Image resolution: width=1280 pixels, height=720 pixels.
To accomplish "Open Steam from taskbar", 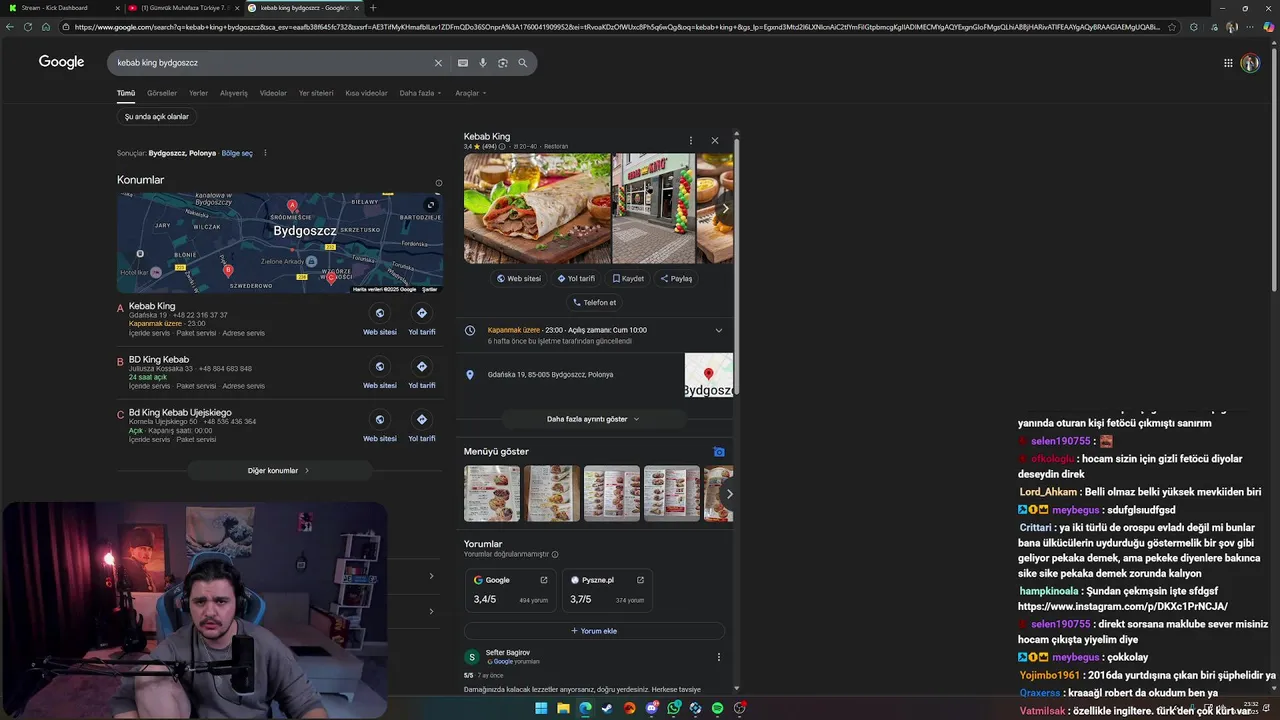I will (x=607, y=708).
